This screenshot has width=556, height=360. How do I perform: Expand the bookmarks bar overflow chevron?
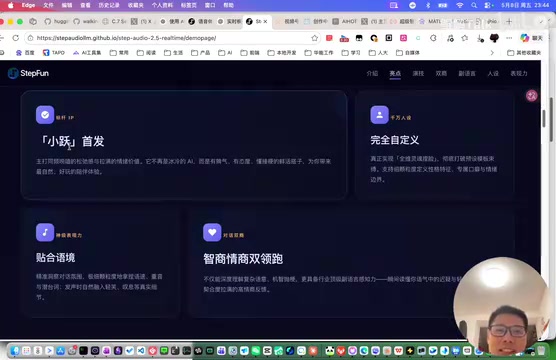(492, 52)
